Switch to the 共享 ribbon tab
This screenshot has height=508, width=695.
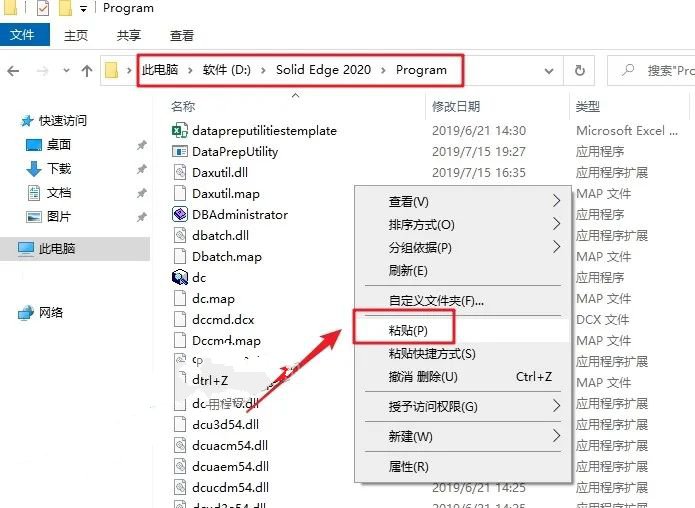pos(129,35)
